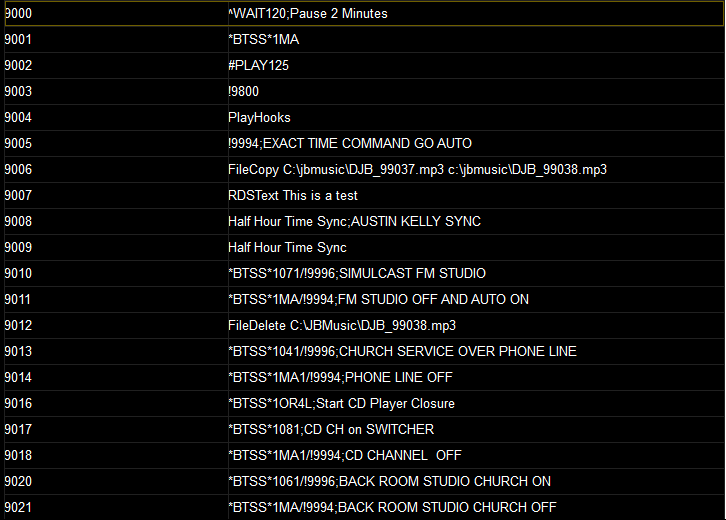Select EXACT TIME COMMAND GO AUTO row

coord(364,143)
